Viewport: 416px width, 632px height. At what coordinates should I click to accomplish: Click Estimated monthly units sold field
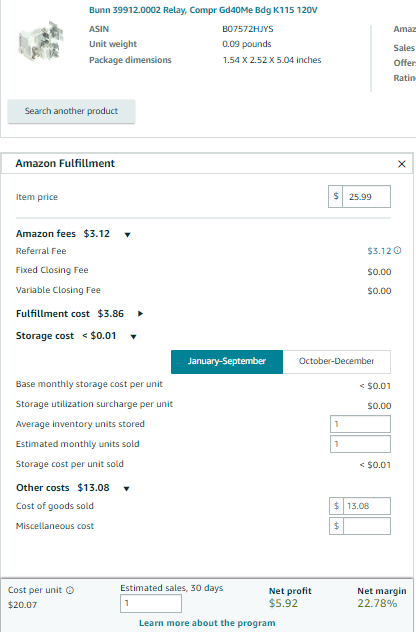coord(360,444)
